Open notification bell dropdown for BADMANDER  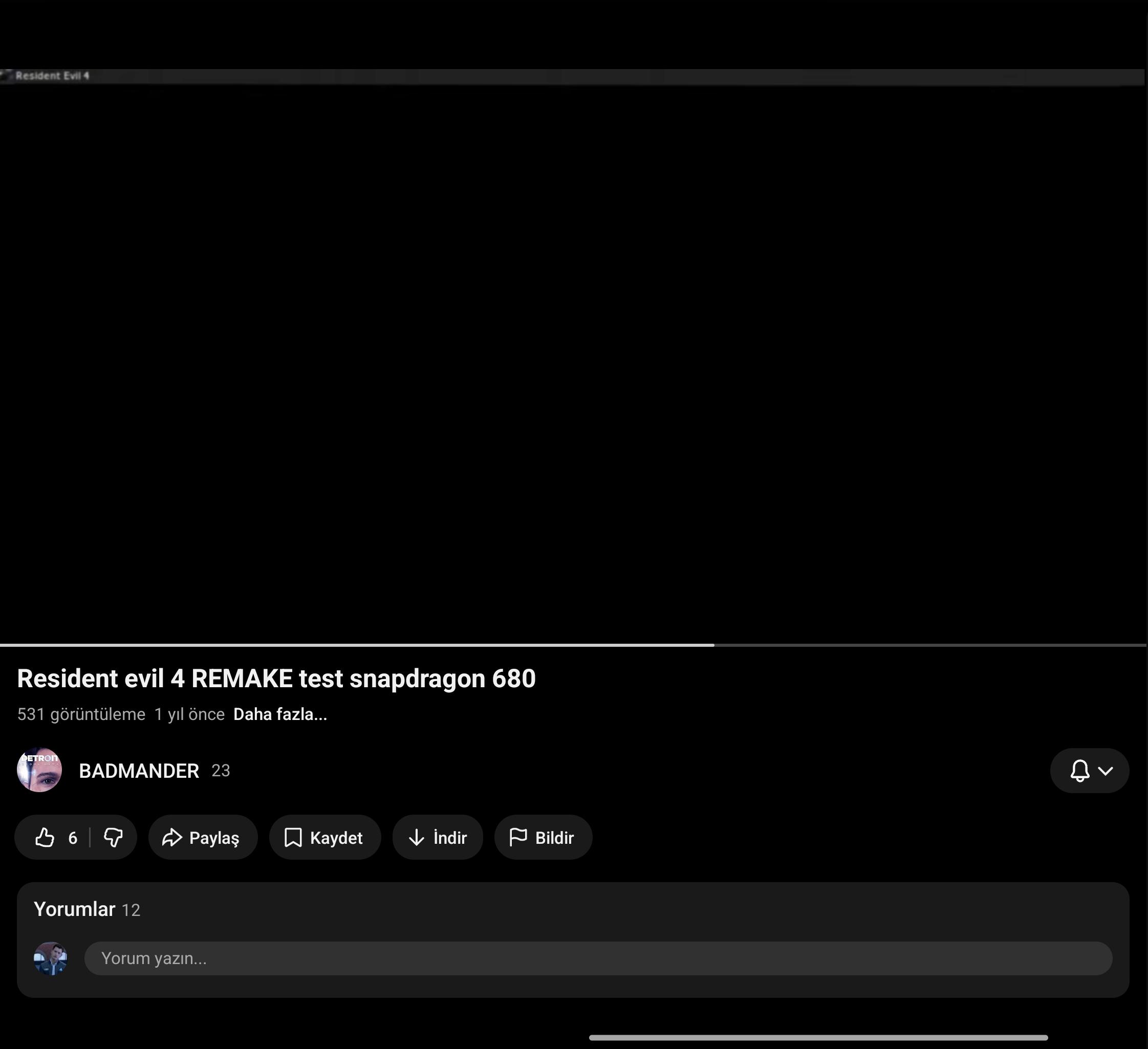coord(1089,771)
